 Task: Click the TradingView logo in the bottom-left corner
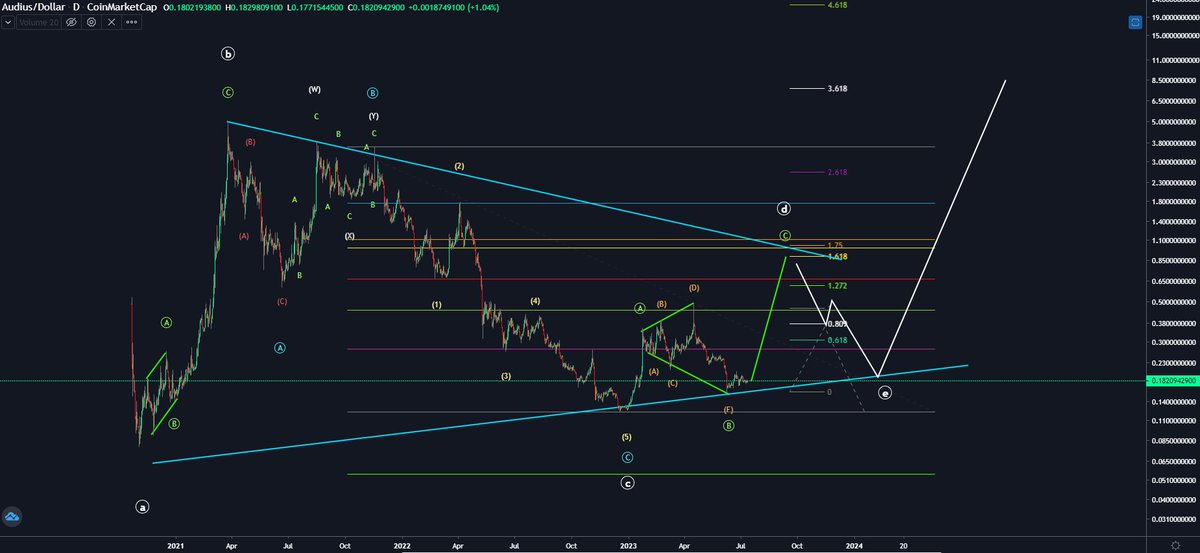(x=14, y=516)
